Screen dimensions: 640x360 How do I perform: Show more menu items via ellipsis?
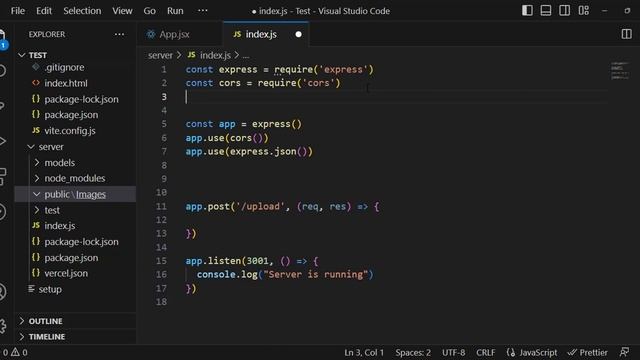(x=202, y=11)
